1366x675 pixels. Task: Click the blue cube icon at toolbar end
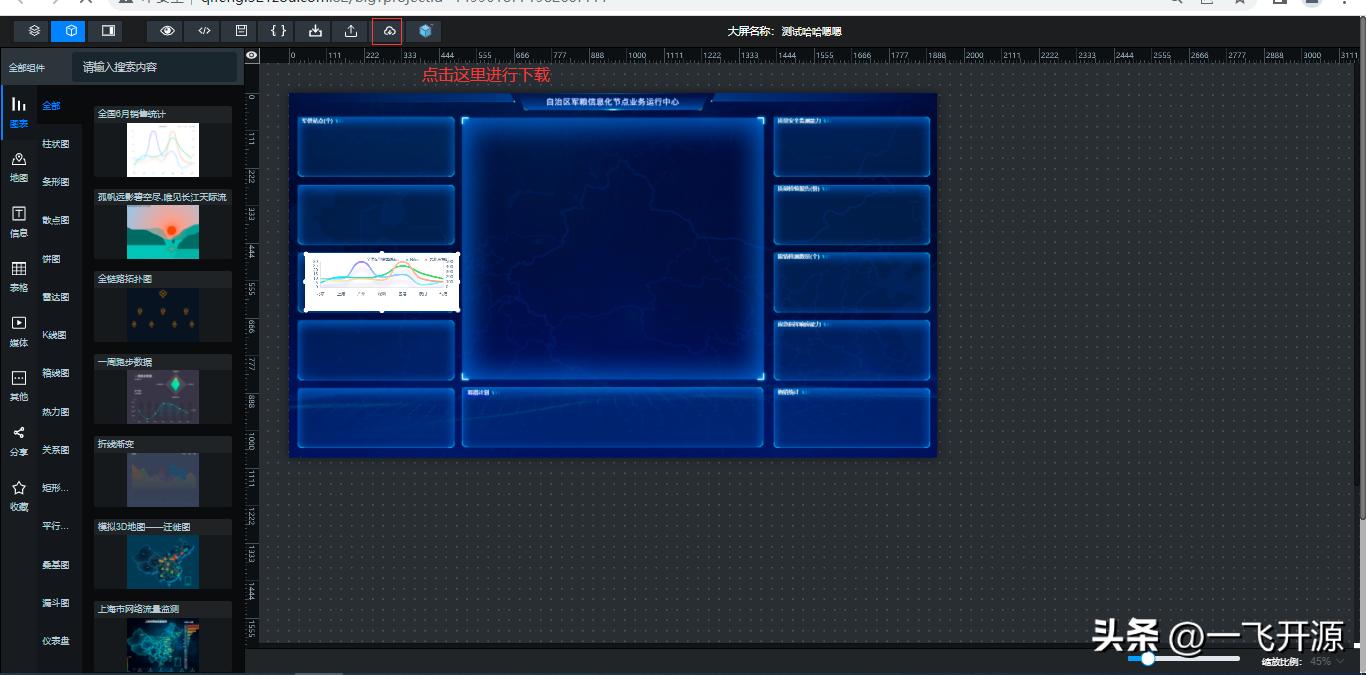424,30
